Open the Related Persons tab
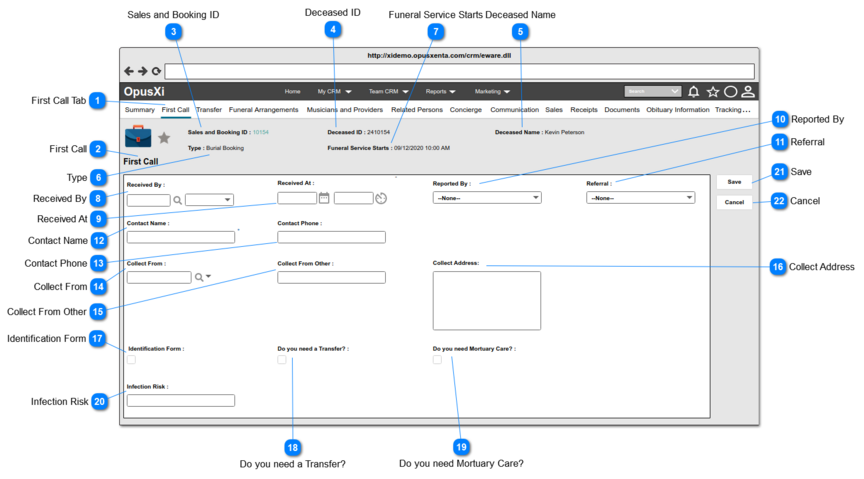This screenshot has height=479, width=864. click(417, 110)
